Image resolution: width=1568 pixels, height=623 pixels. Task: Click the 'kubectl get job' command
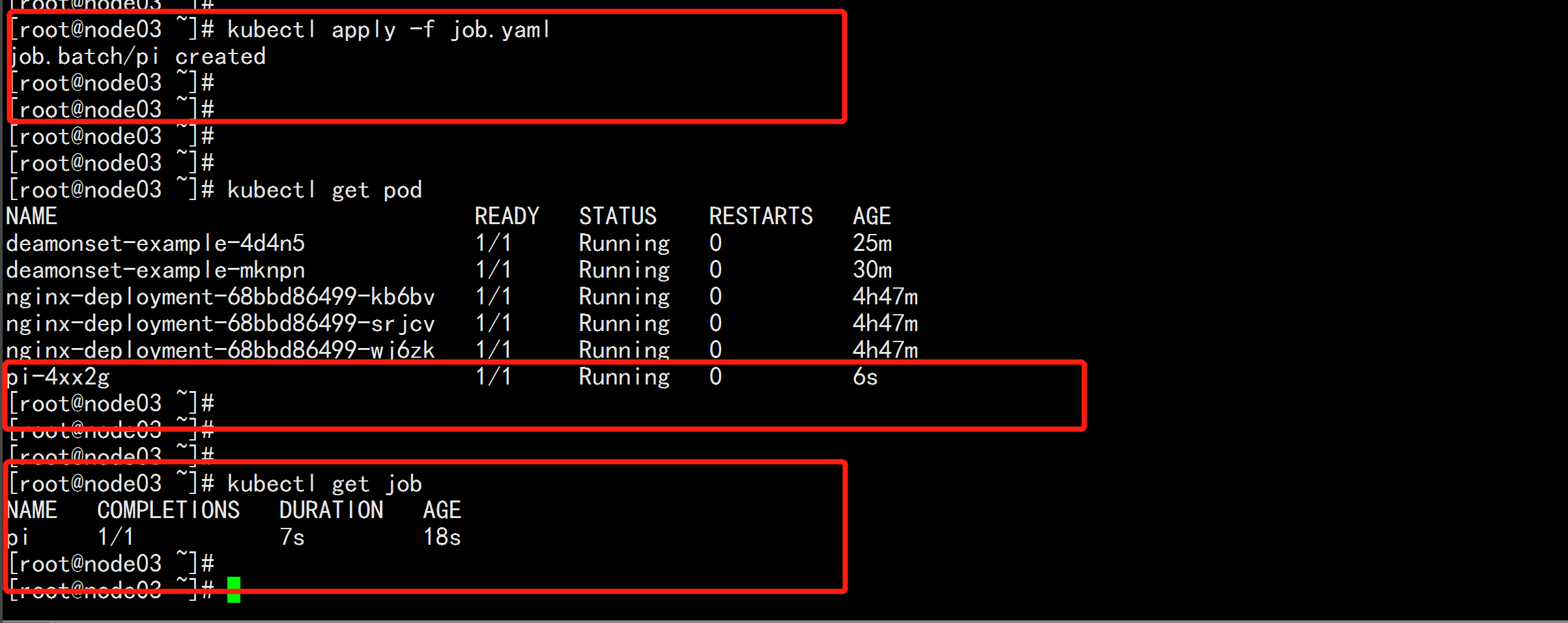click(324, 484)
